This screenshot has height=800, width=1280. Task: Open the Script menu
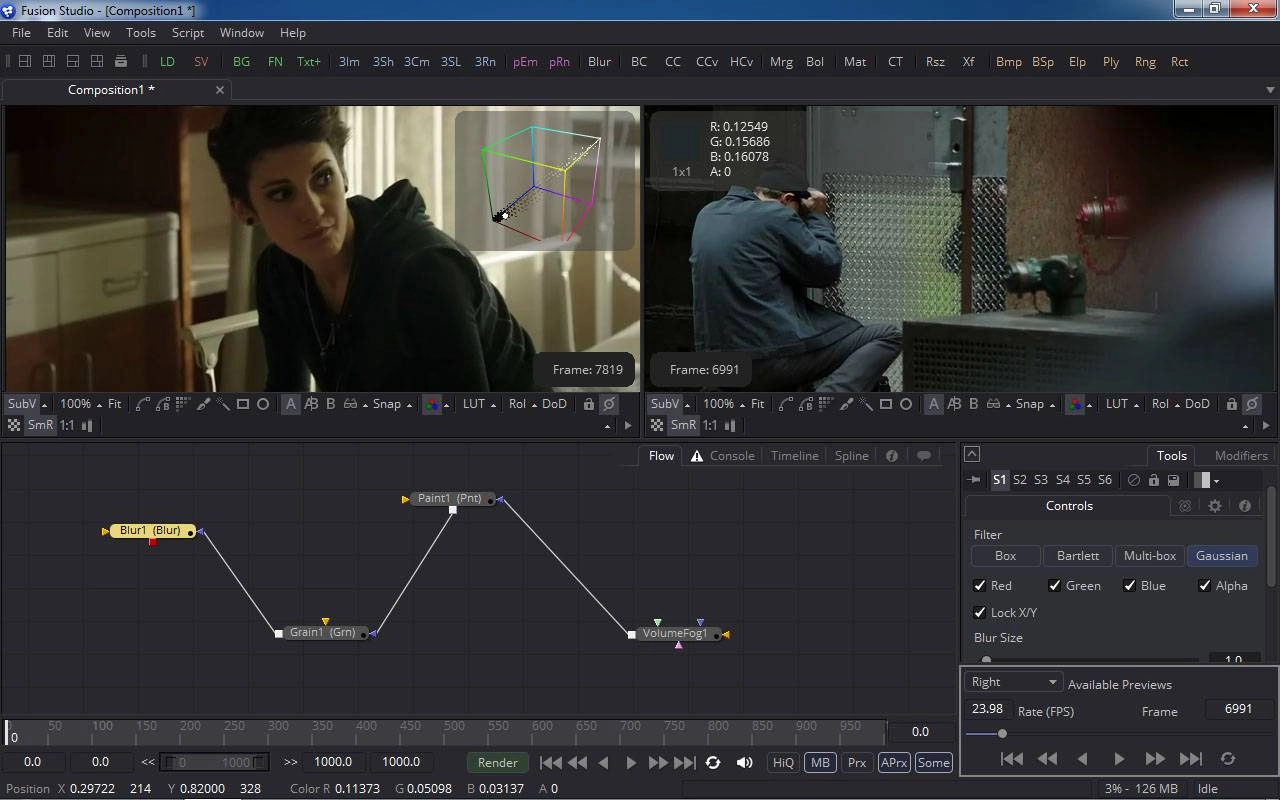[188, 33]
